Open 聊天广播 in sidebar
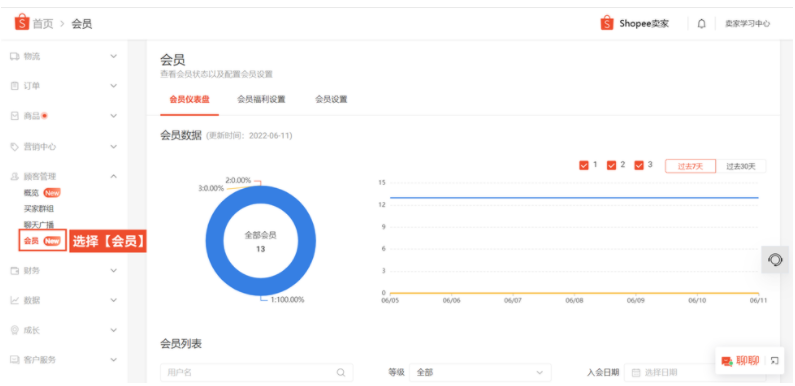The width and height of the screenshot is (795, 386). pyautogui.click(x=39, y=225)
